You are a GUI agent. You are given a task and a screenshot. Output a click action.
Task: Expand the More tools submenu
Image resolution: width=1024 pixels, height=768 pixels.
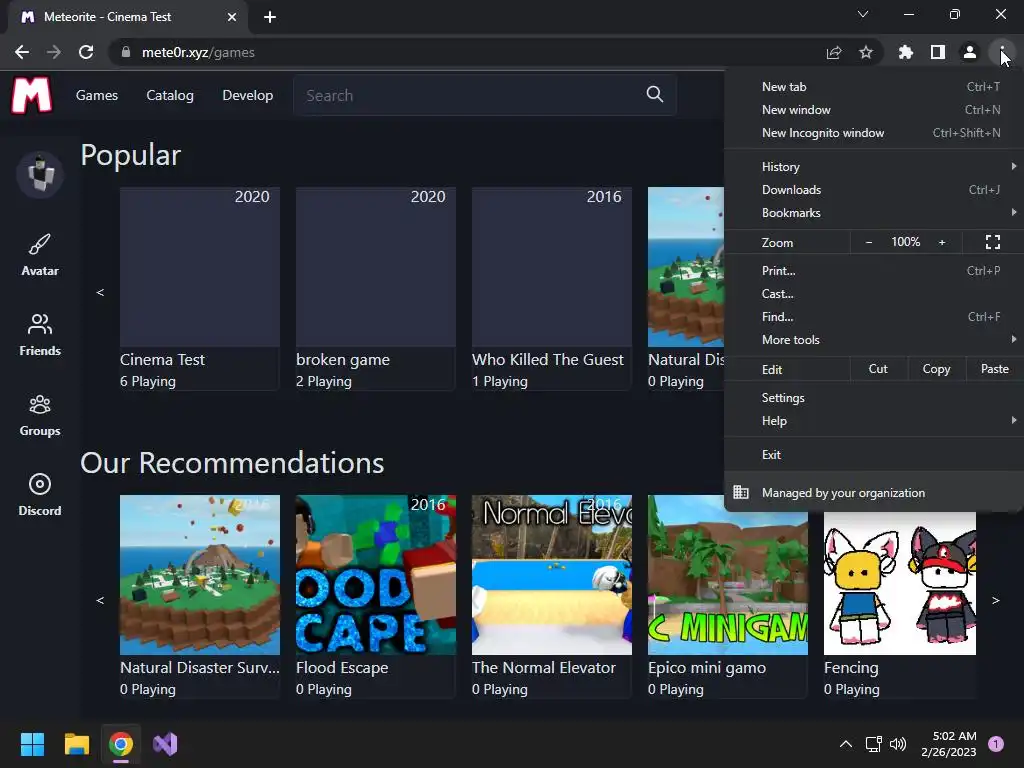pos(874,340)
